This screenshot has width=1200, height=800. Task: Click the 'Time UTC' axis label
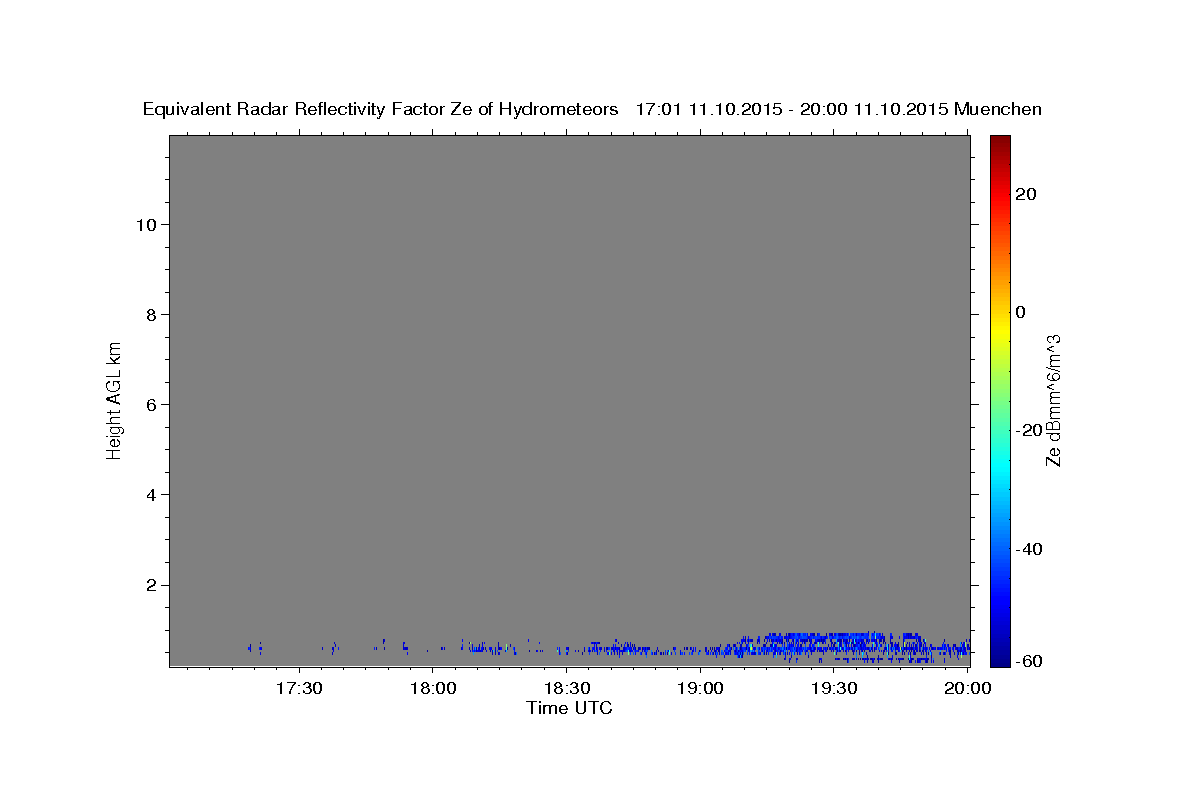(569, 708)
